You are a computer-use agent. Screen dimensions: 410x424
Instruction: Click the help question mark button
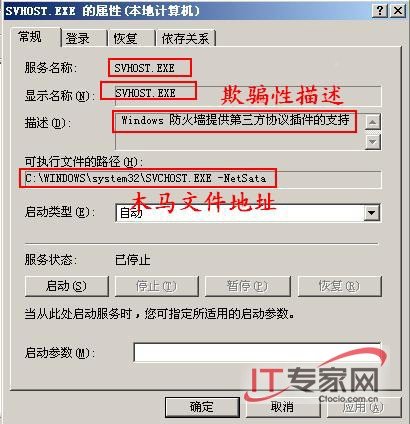[x=380, y=11]
